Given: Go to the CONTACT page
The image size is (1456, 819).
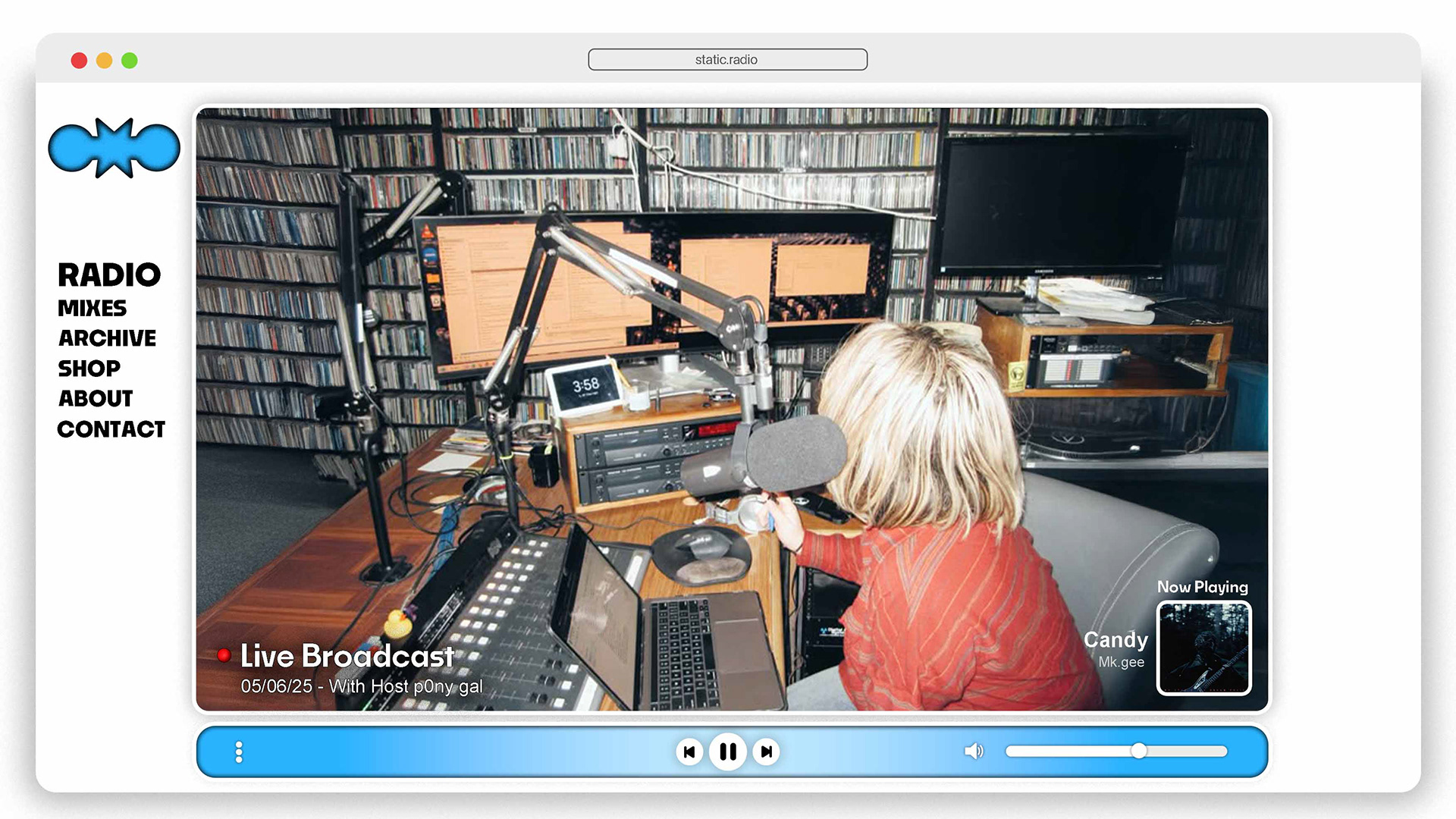Looking at the screenshot, I should [111, 429].
